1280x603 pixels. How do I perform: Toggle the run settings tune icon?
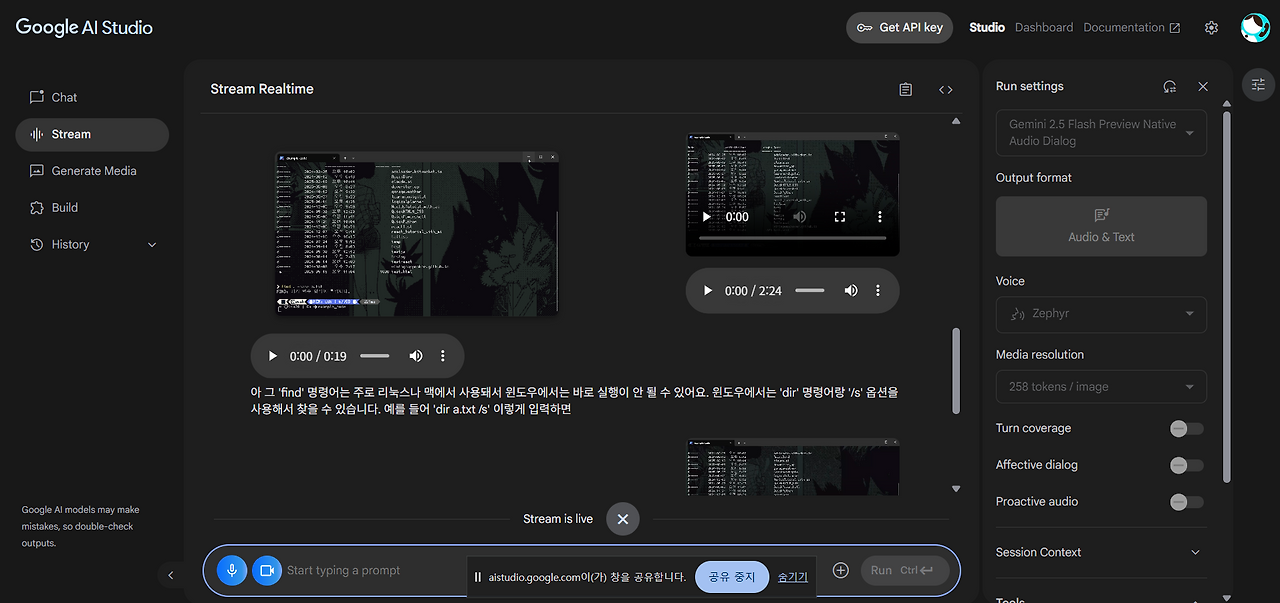[x=1258, y=85]
